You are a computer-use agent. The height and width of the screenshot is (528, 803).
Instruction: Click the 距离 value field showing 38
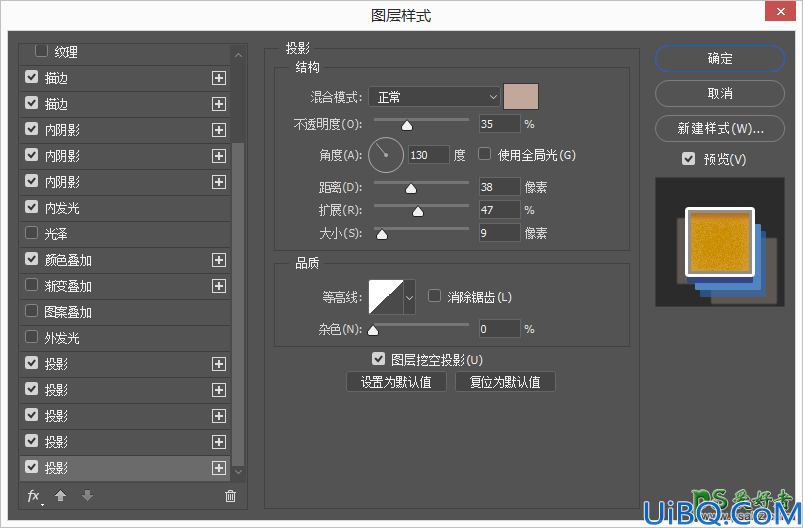coord(499,187)
